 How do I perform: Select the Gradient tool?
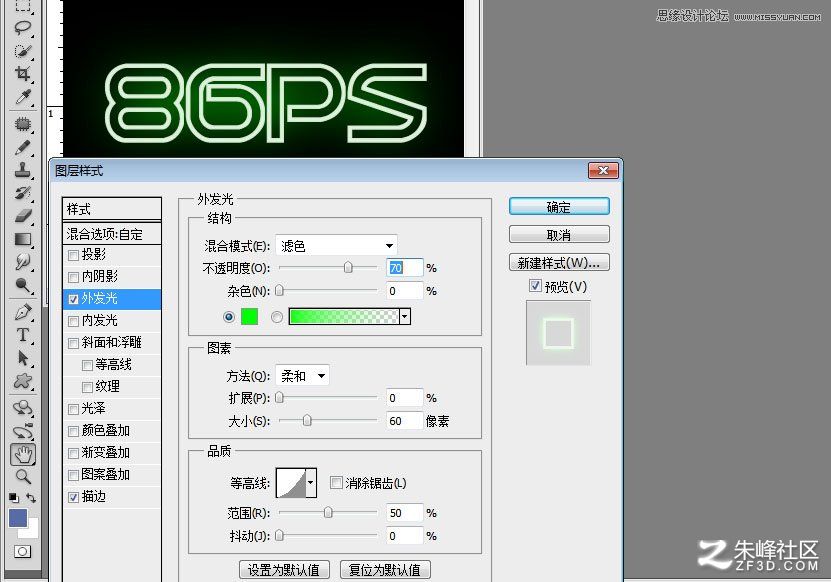[x=23, y=239]
